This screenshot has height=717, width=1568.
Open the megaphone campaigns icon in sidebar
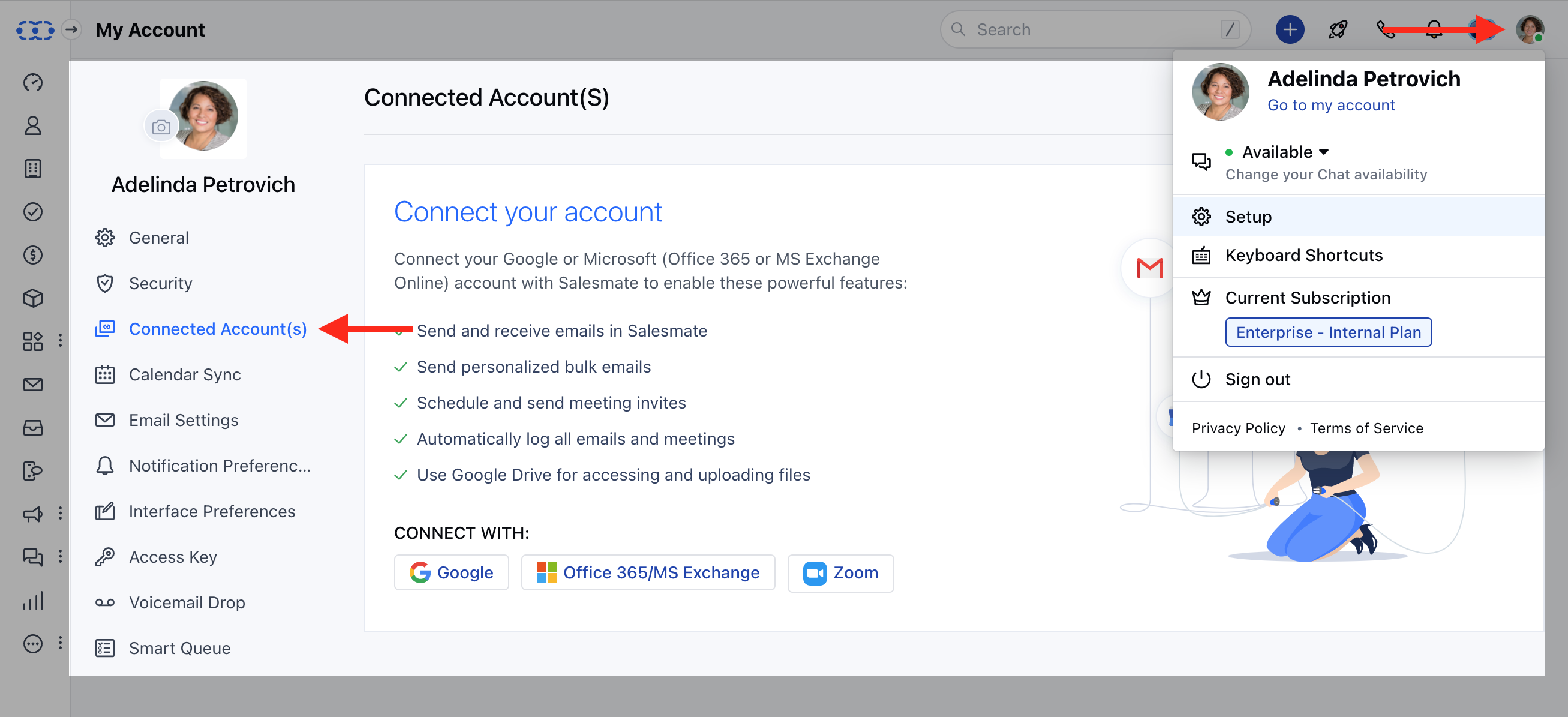pyautogui.click(x=33, y=514)
